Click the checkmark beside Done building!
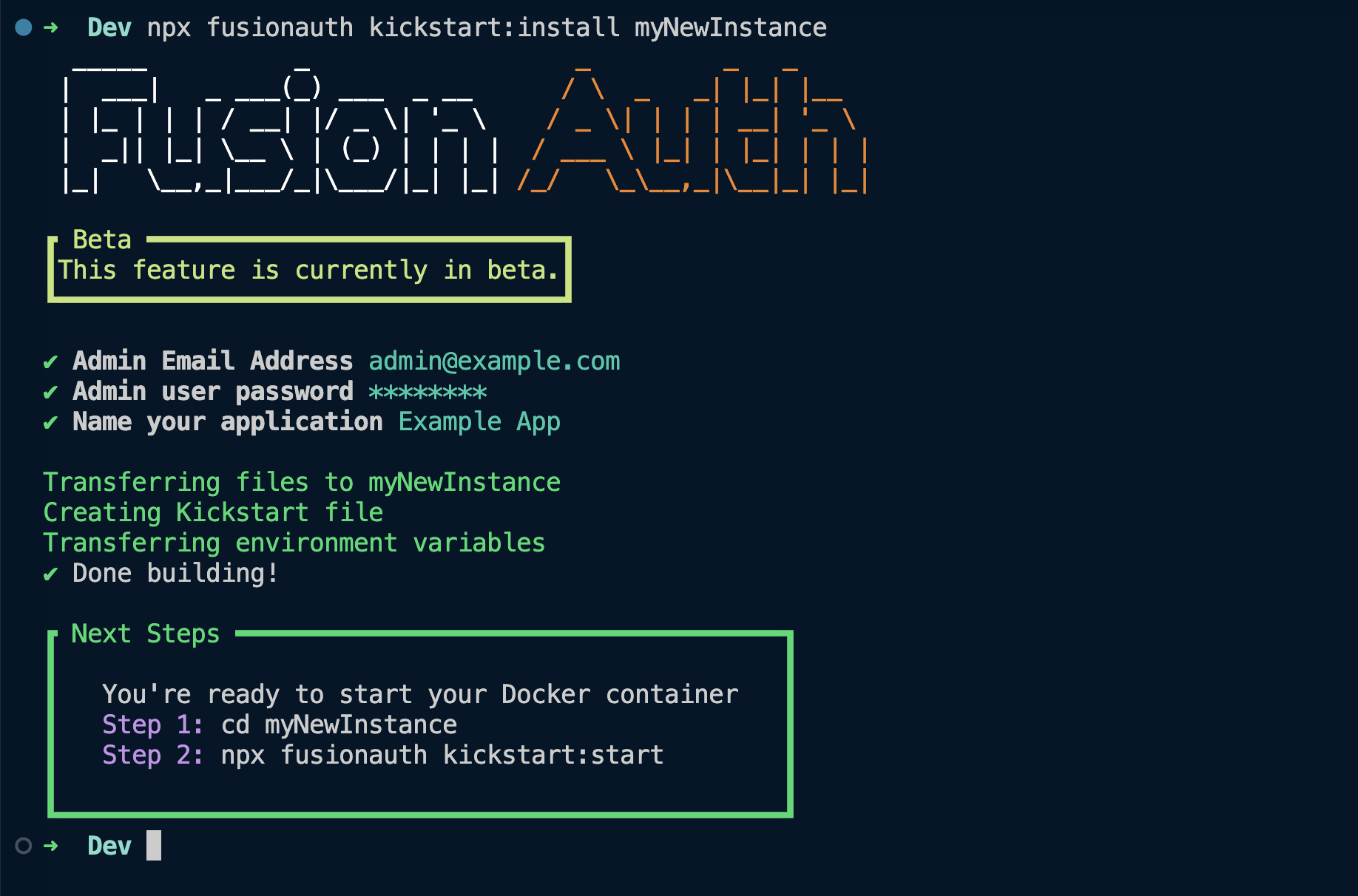This screenshot has height=896, width=1358. pos(50,574)
